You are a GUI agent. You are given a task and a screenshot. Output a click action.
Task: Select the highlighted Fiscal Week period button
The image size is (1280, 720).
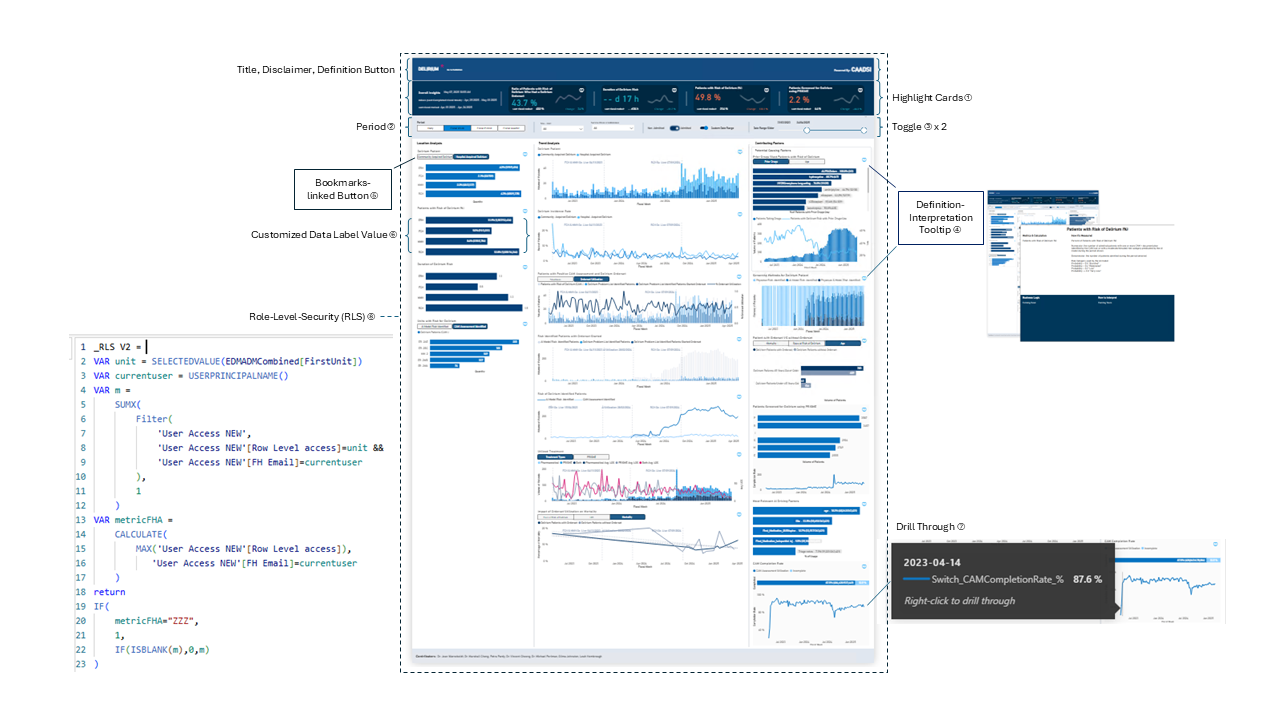pyautogui.click(x=457, y=128)
